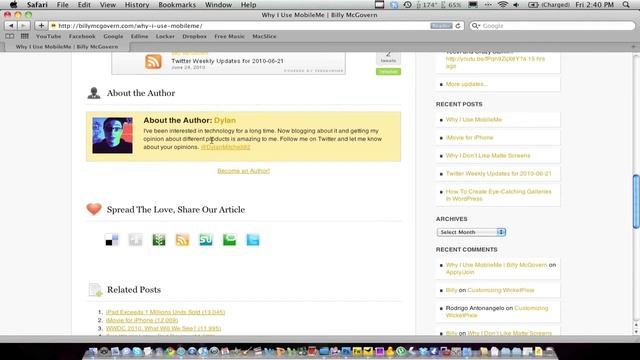The width and height of the screenshot is (640, 360).
Task: Reload the page with the refresh icon
Action: (x=458, y=26)
